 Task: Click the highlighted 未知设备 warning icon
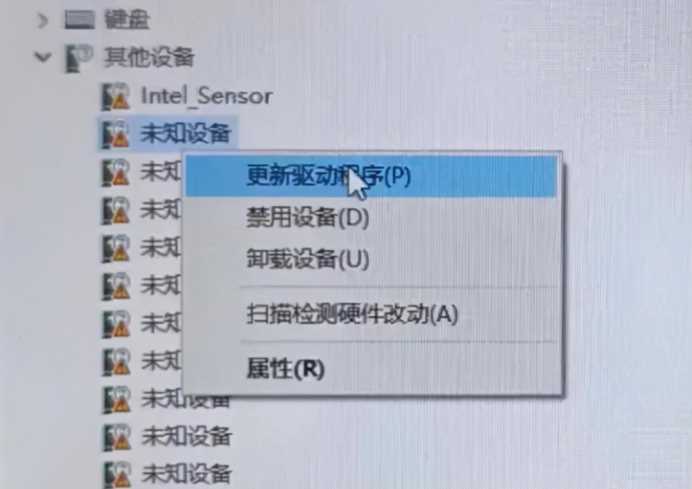116,134
